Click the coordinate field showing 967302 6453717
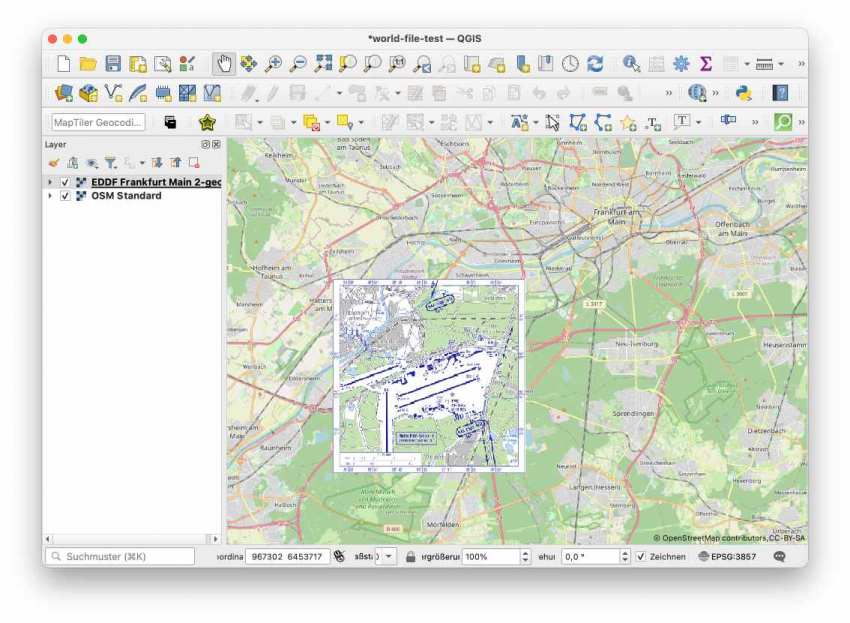The height and width of the screenshot is (623, 850). tap(287, 557)
